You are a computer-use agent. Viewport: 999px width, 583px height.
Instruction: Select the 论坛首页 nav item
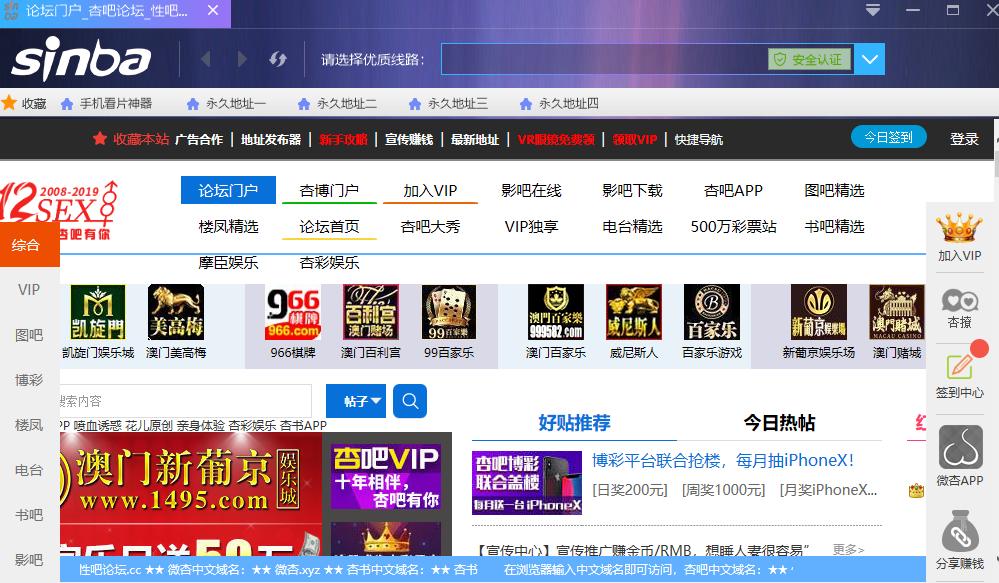click(x=329, y=226)
